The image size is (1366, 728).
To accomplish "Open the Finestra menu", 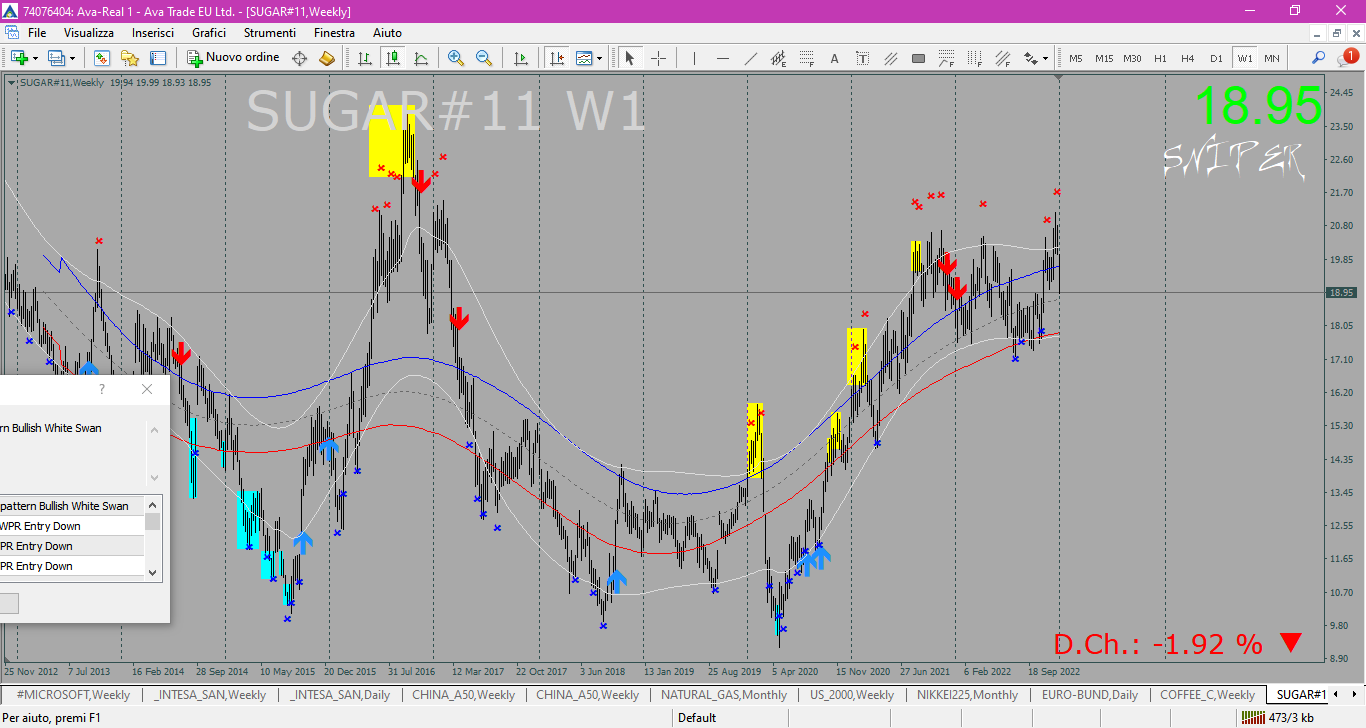I will click(334, 33).
